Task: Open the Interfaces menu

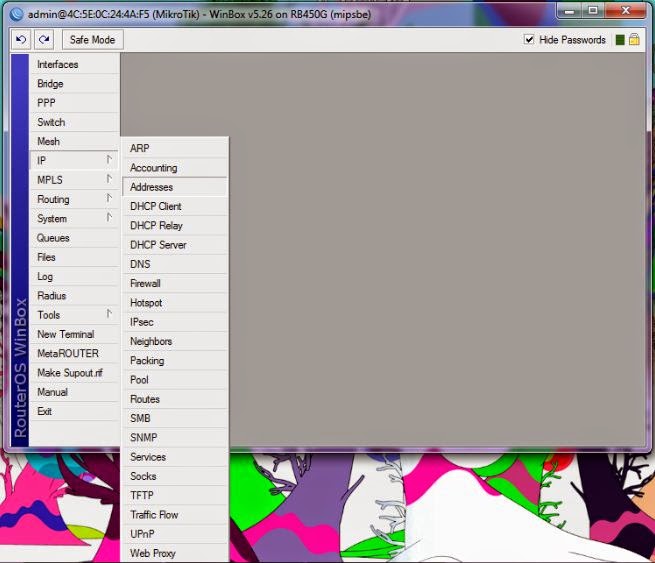Action: tap(75, 64)
